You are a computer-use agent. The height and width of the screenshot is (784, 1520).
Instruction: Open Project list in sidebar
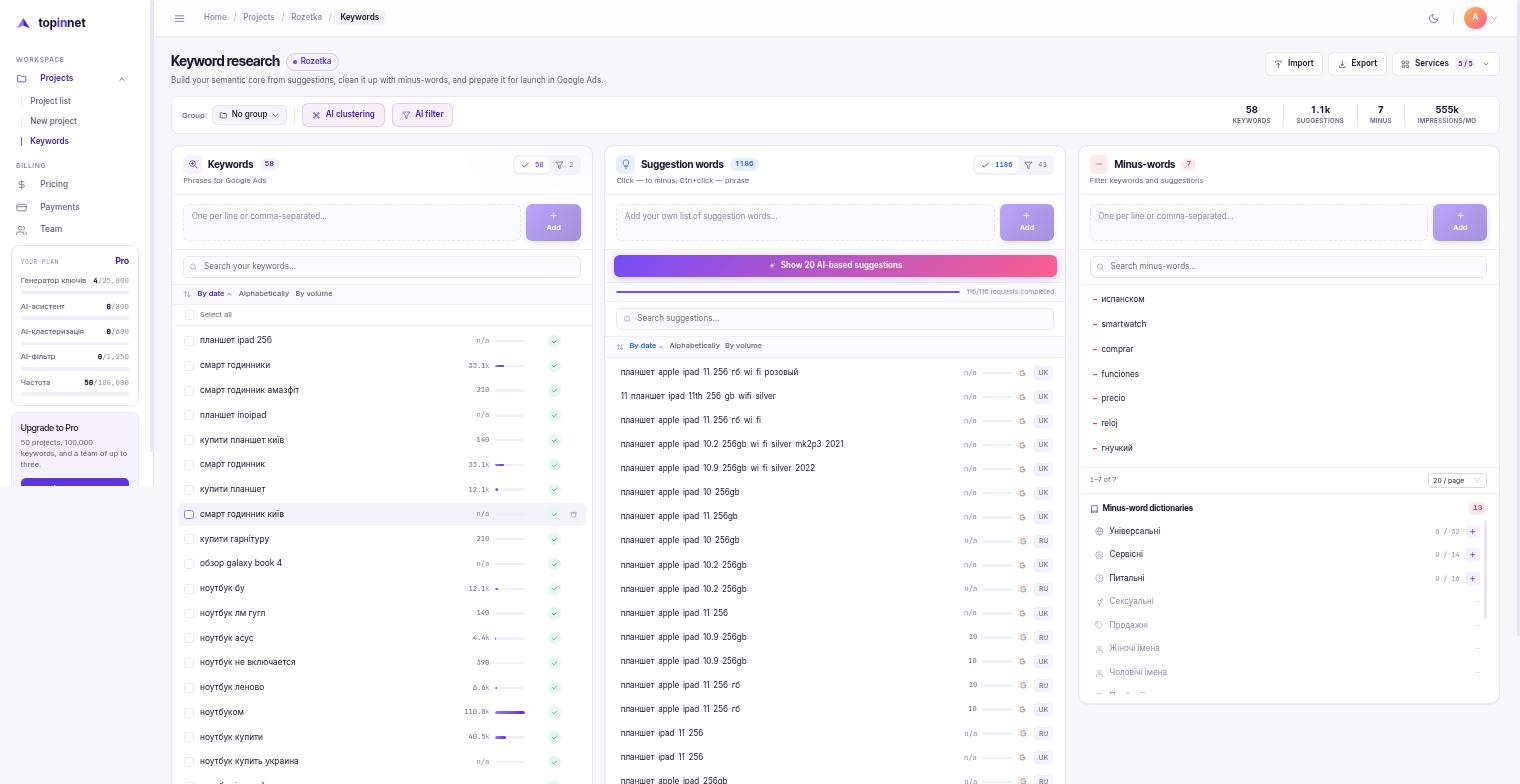pos(50,101)
